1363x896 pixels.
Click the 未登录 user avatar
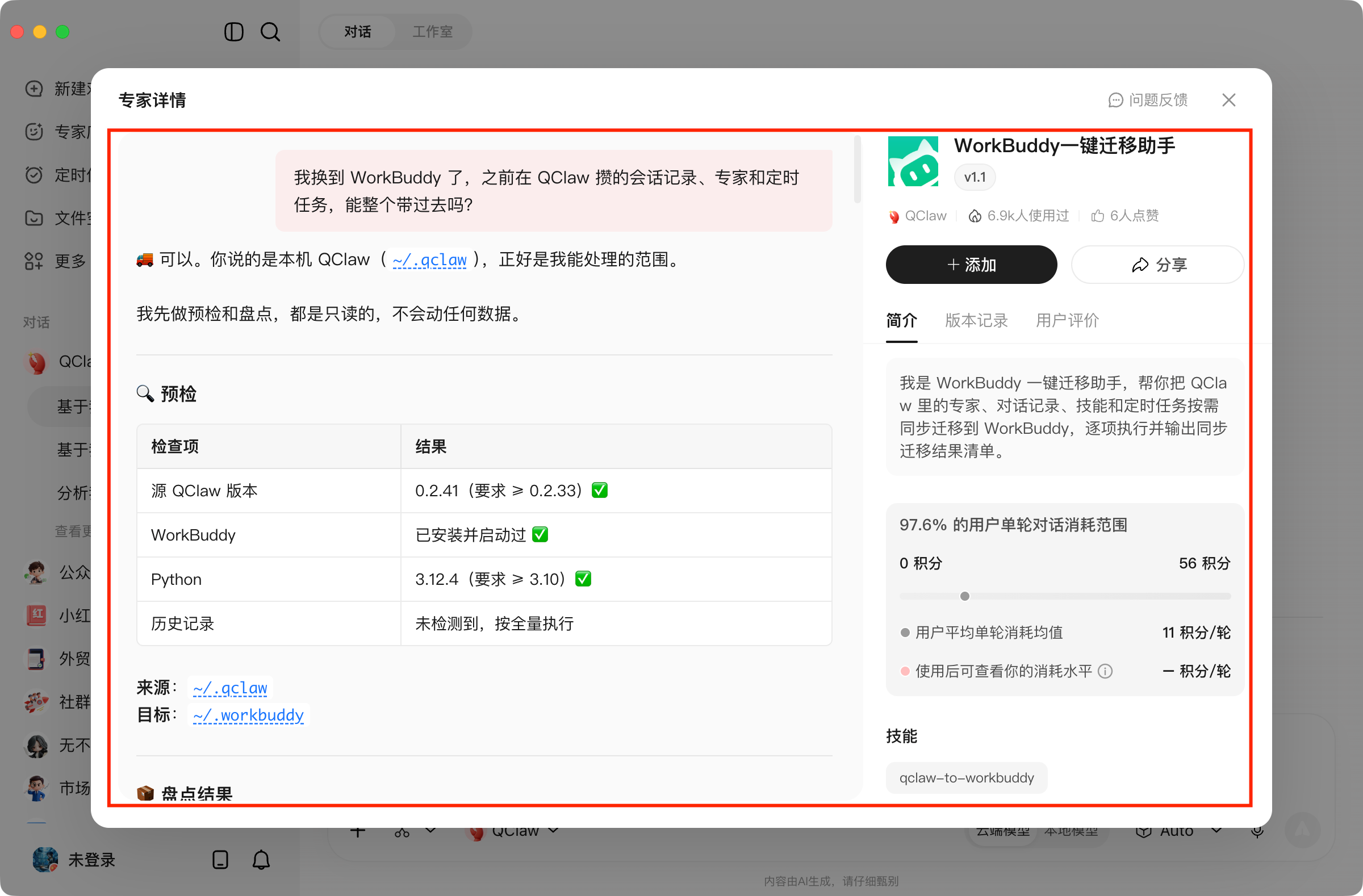click(x=45, y=860)
